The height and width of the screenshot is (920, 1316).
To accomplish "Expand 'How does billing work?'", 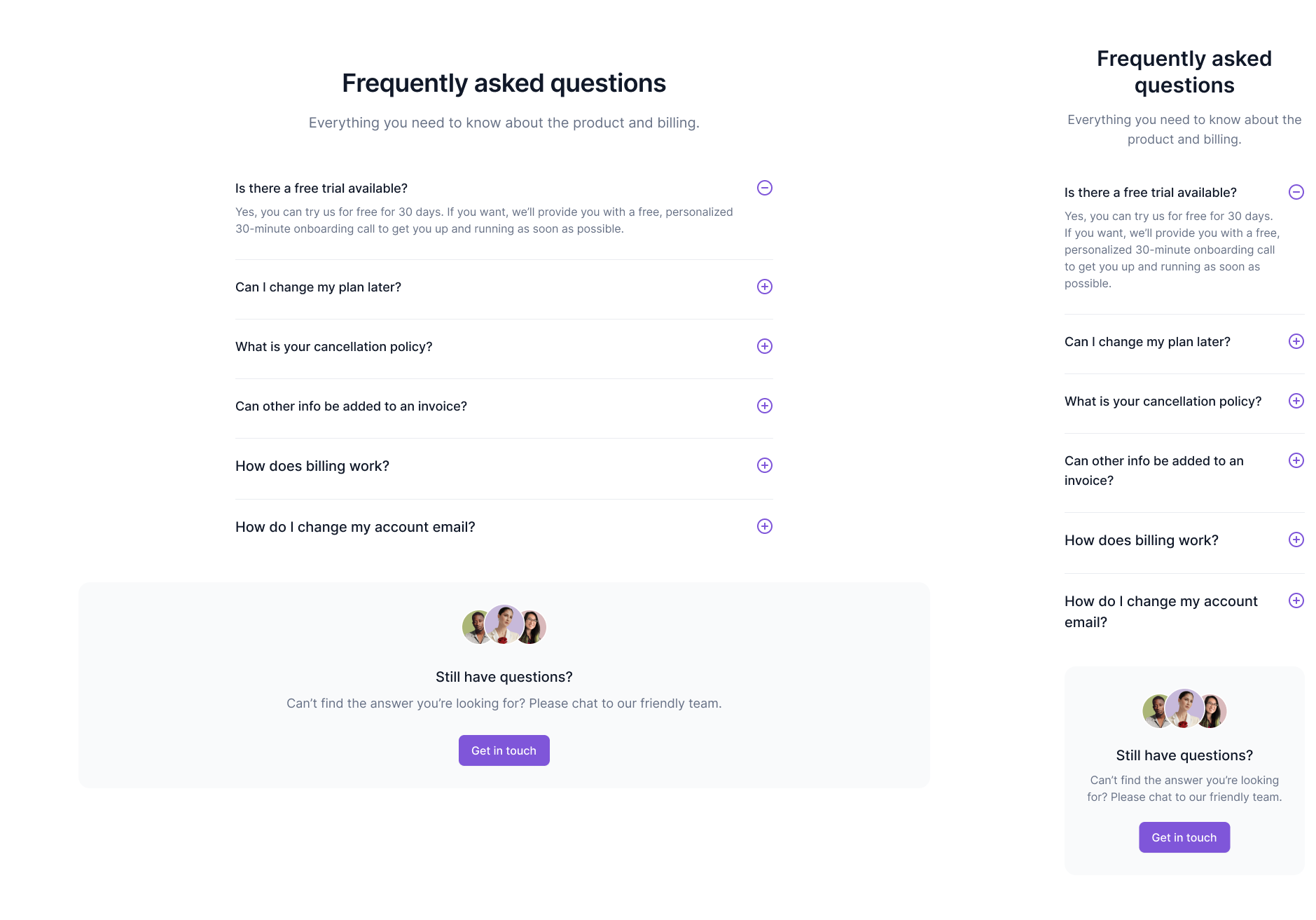I will [x=764, y=465].
